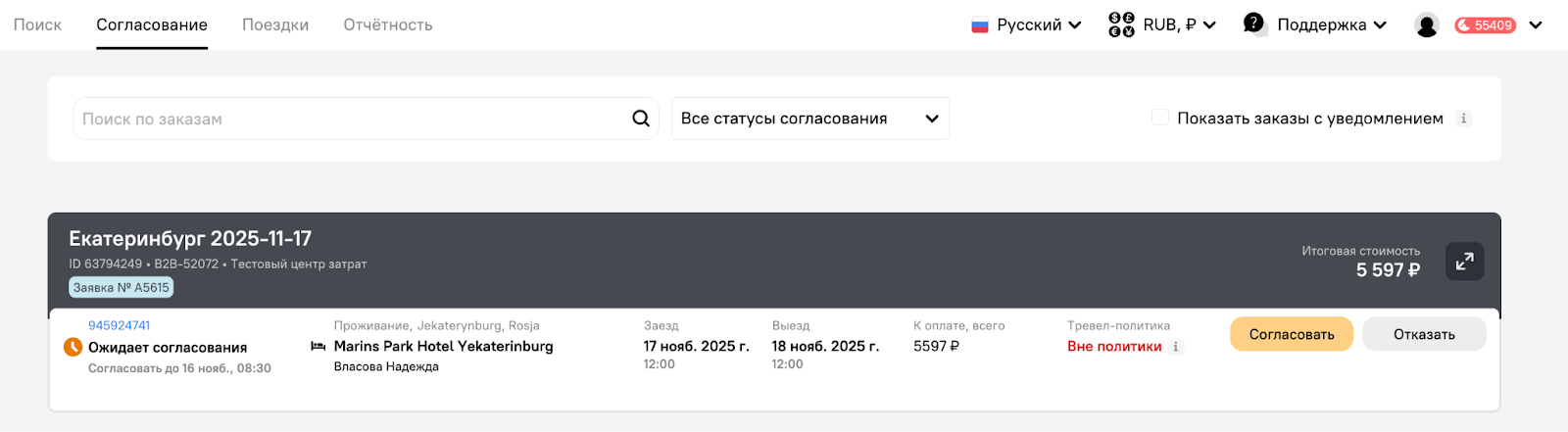Screen dimensions: 1568x432
Task: Switch to the Поездки tab
Action: coord(275,24)
